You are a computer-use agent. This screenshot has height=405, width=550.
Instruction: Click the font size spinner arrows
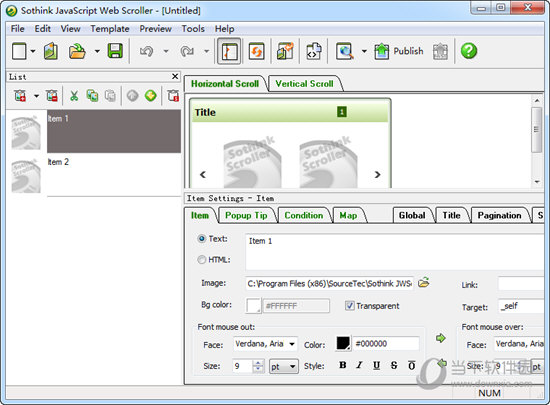(x=258, y=366)
